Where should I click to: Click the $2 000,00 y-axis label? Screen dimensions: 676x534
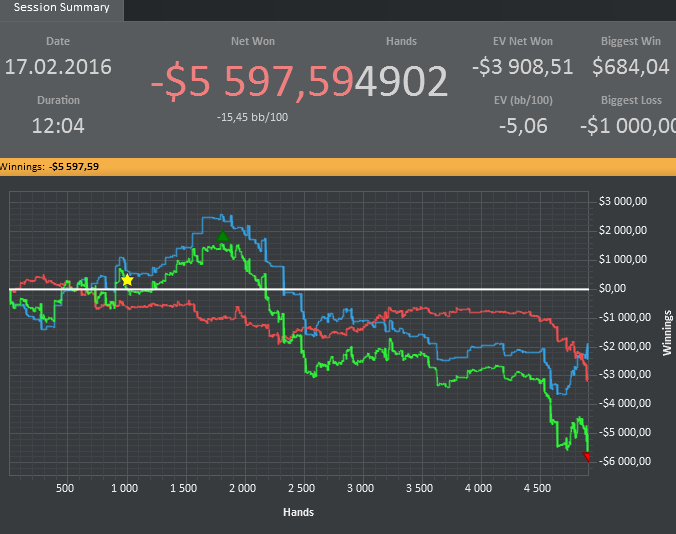pos(623,230)
